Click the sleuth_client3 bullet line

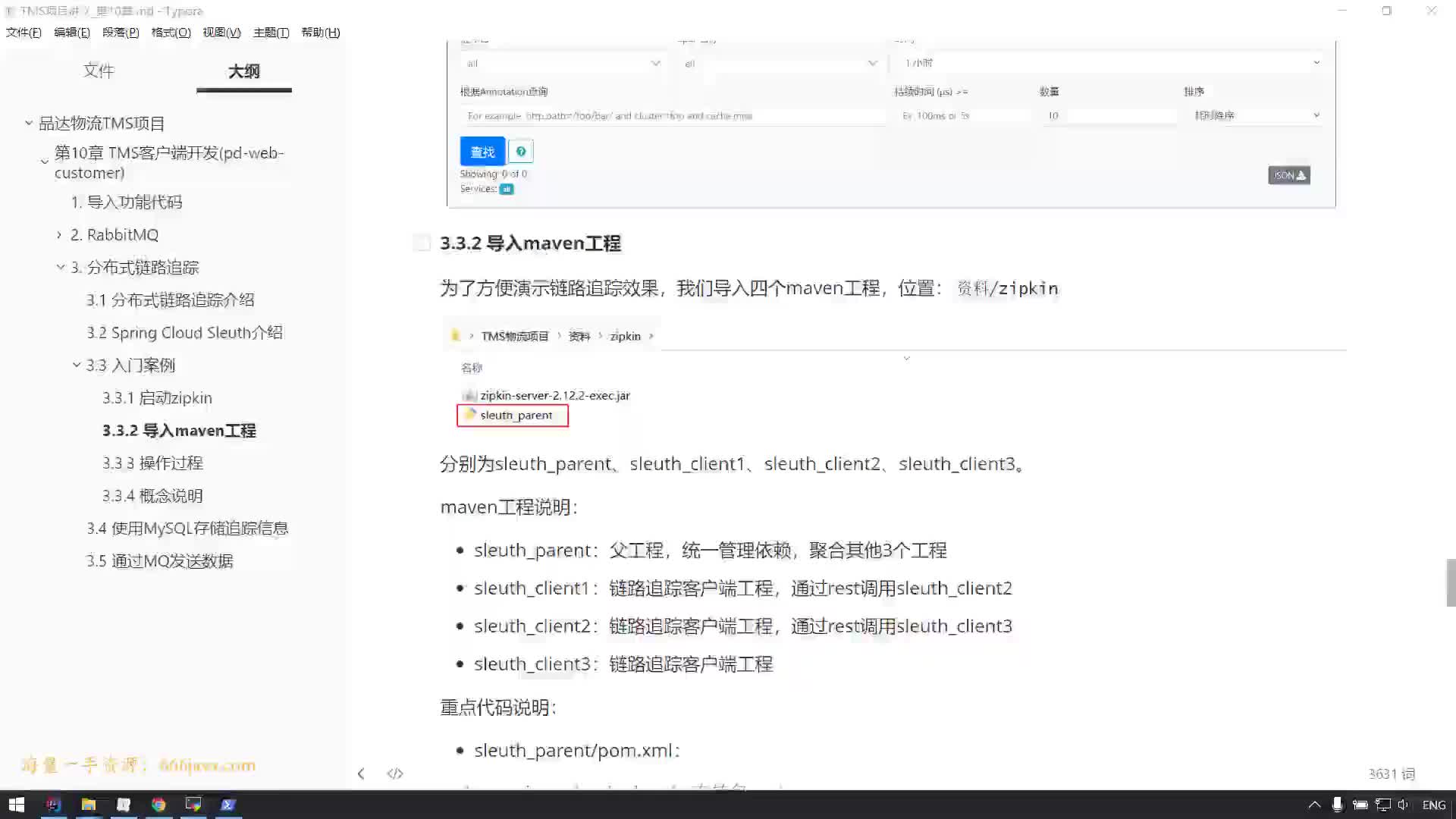click(x=623, y=664)
